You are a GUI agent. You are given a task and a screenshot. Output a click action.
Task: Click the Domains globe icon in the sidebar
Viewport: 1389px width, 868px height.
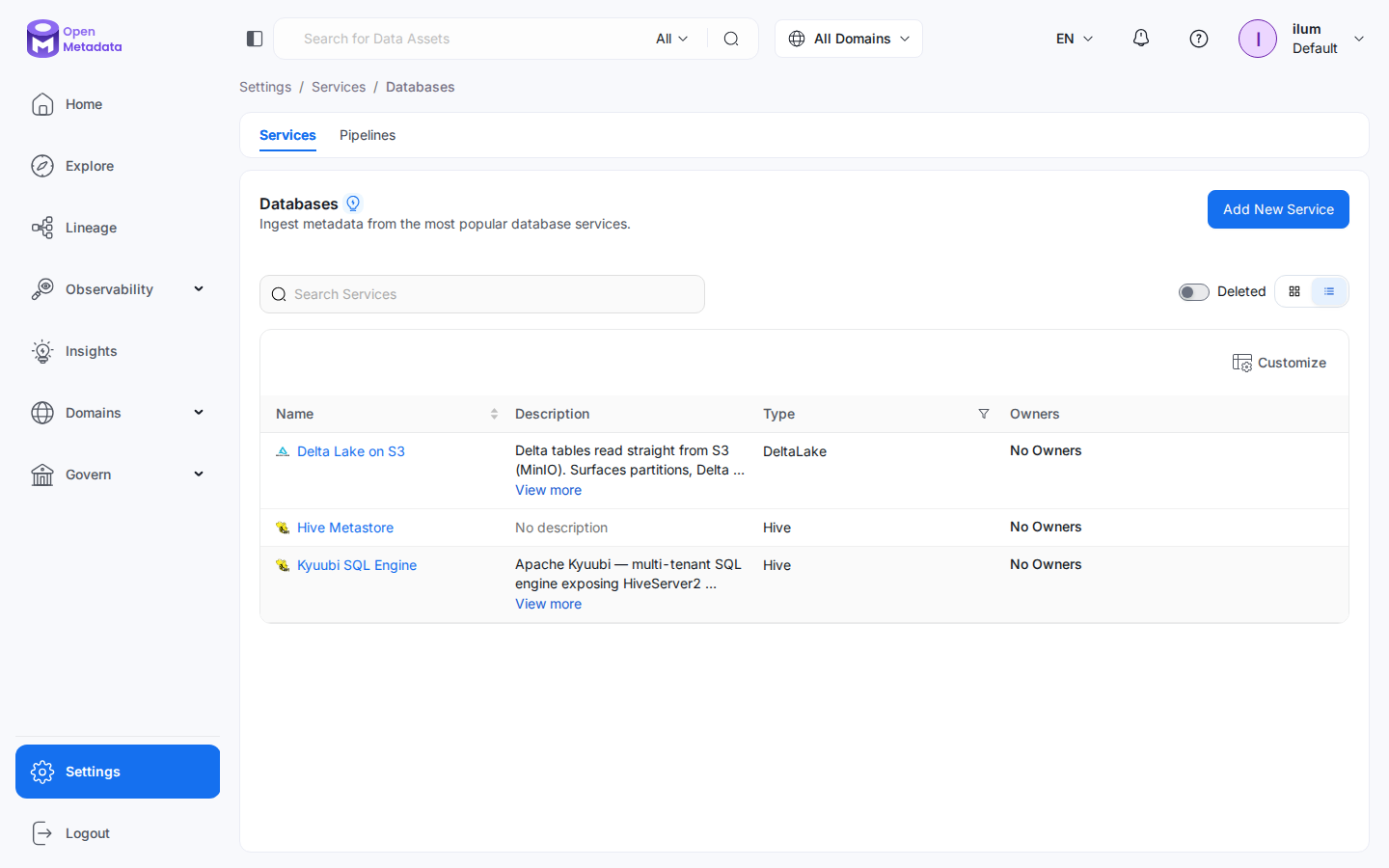tap(42, 413)
